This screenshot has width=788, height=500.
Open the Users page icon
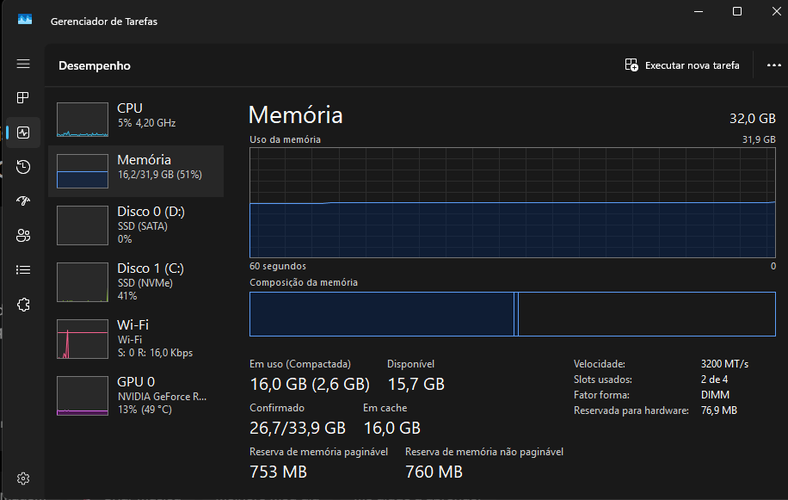(23, 235)
